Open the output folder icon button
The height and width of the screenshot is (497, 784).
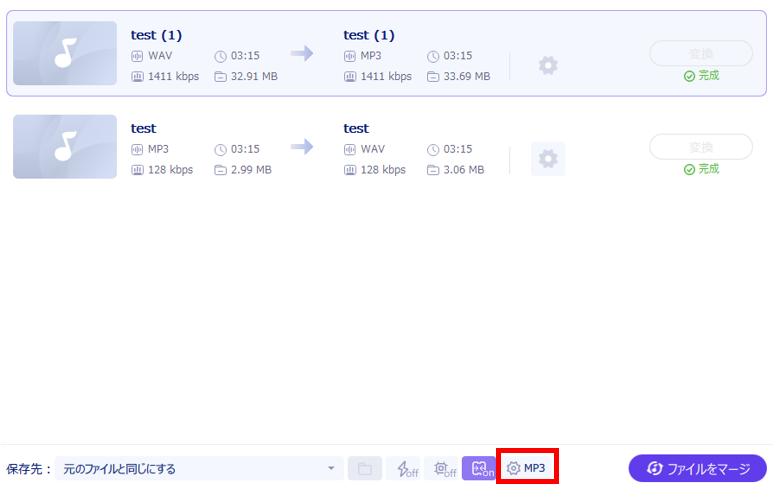365,468
